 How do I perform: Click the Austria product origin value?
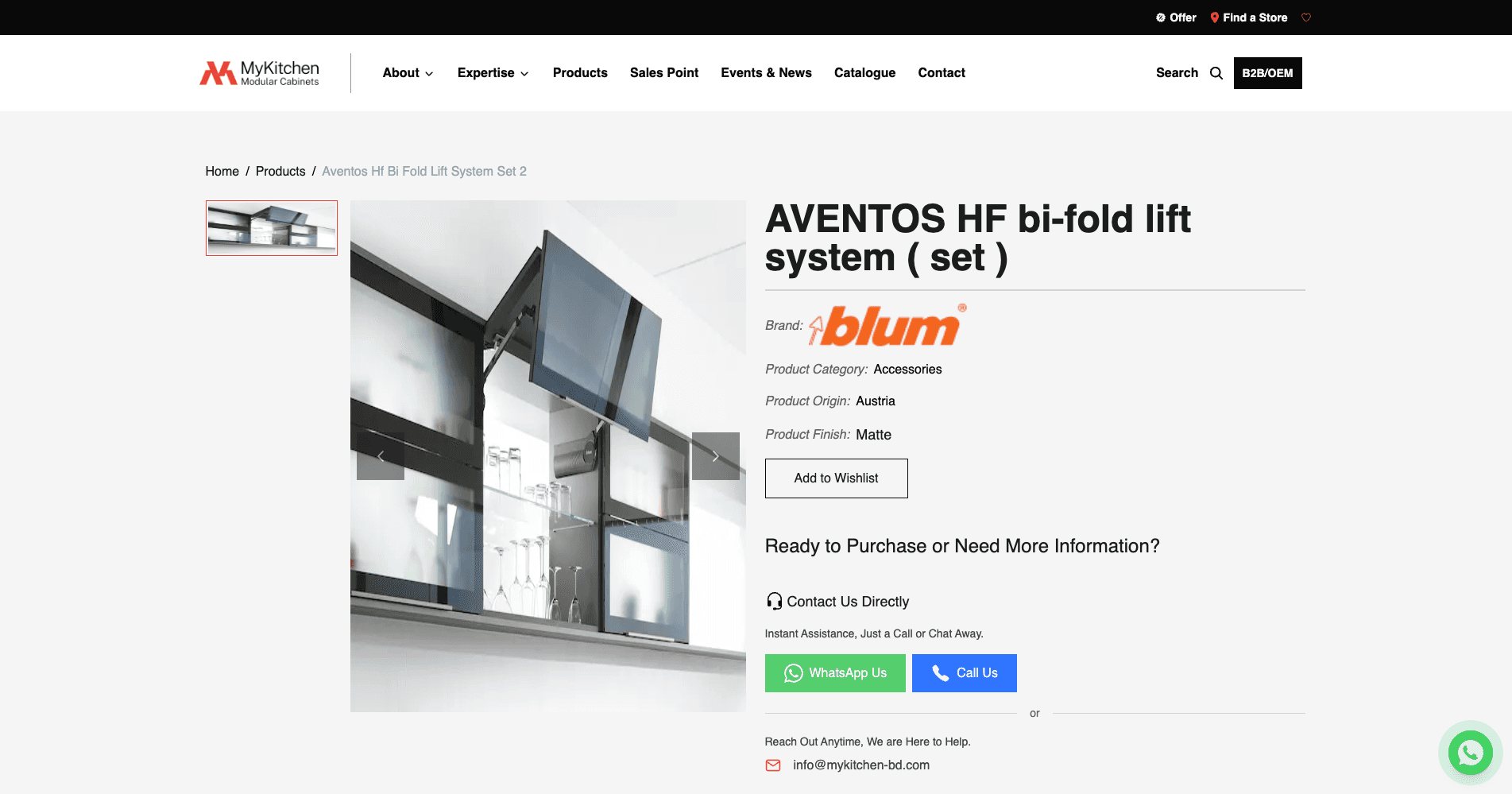[876, 401]
